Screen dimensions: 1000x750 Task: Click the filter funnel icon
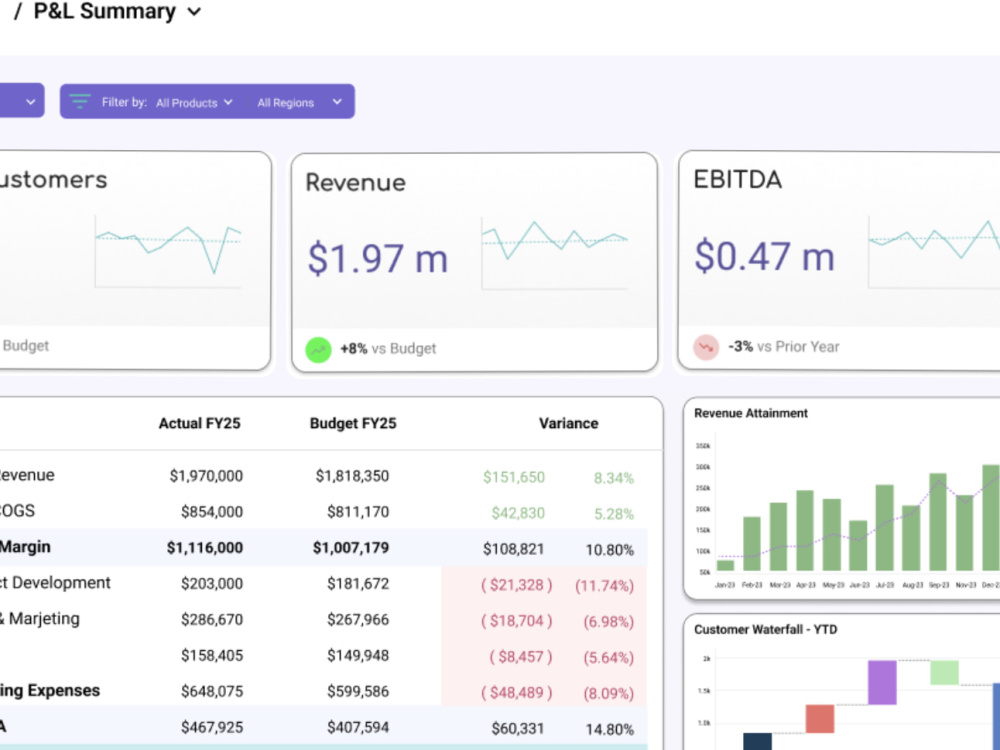[x=80, y=101]
